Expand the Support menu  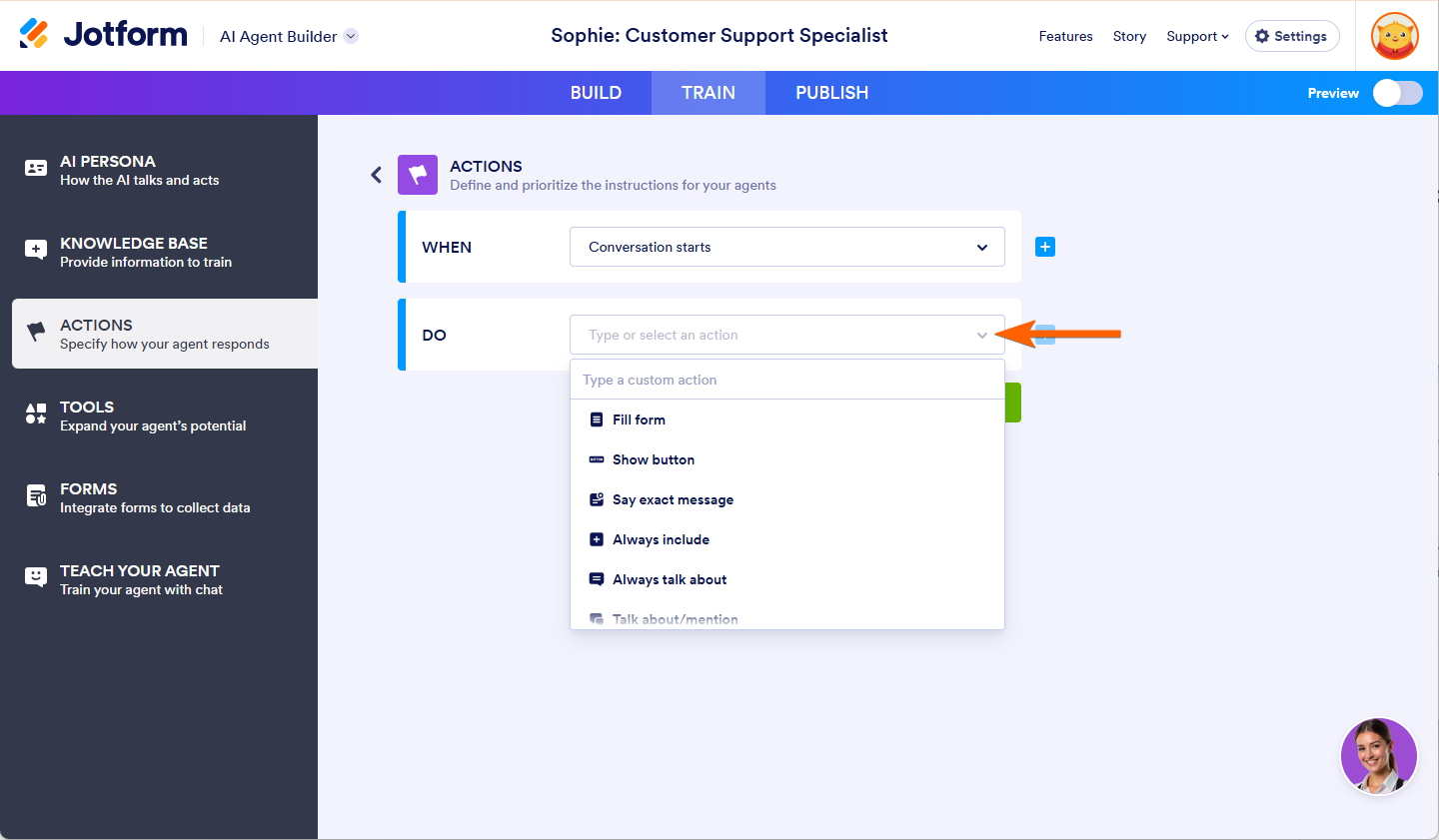(1197, 36)
